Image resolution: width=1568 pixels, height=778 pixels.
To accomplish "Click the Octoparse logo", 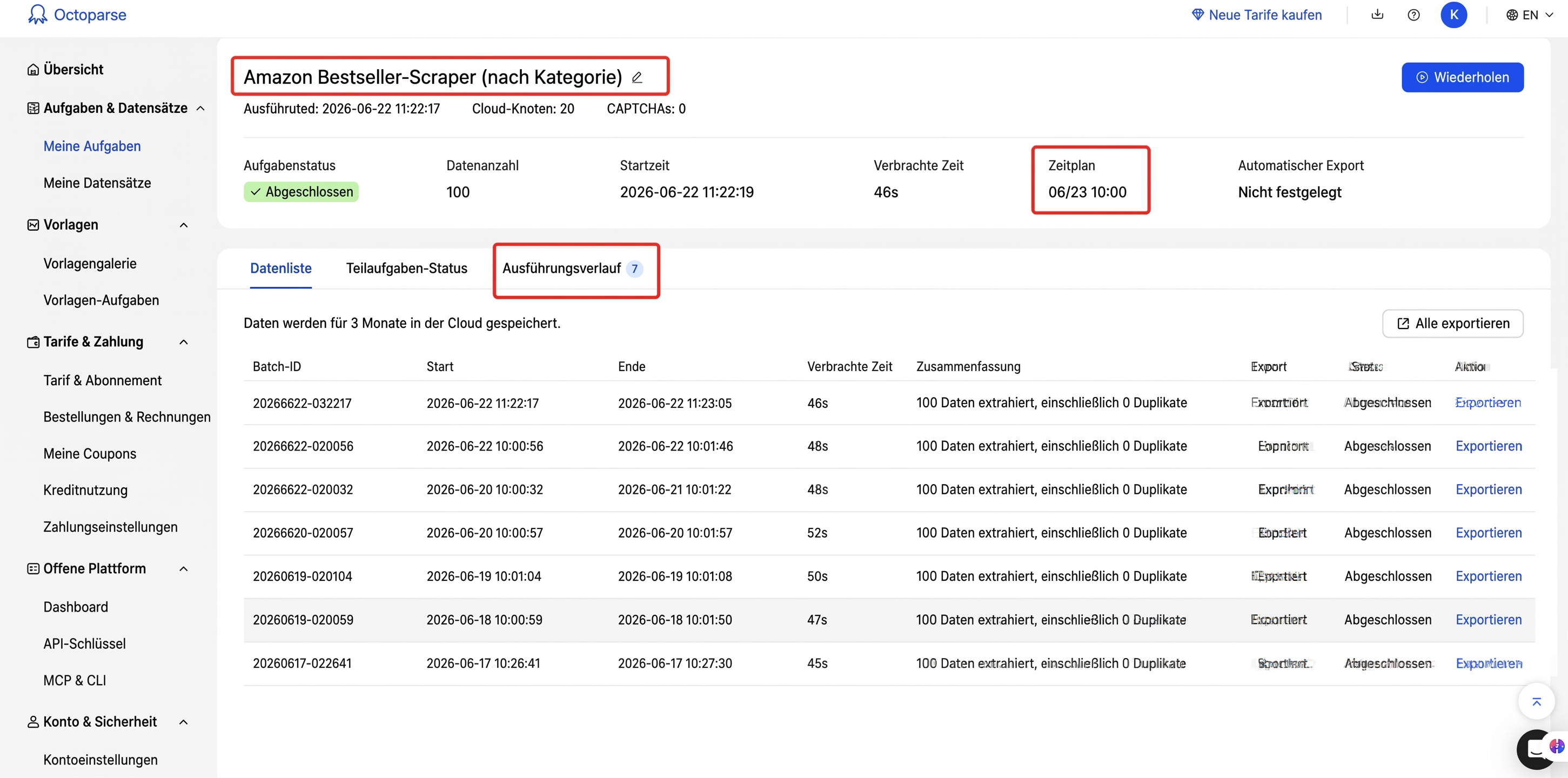I will point(77,15).
